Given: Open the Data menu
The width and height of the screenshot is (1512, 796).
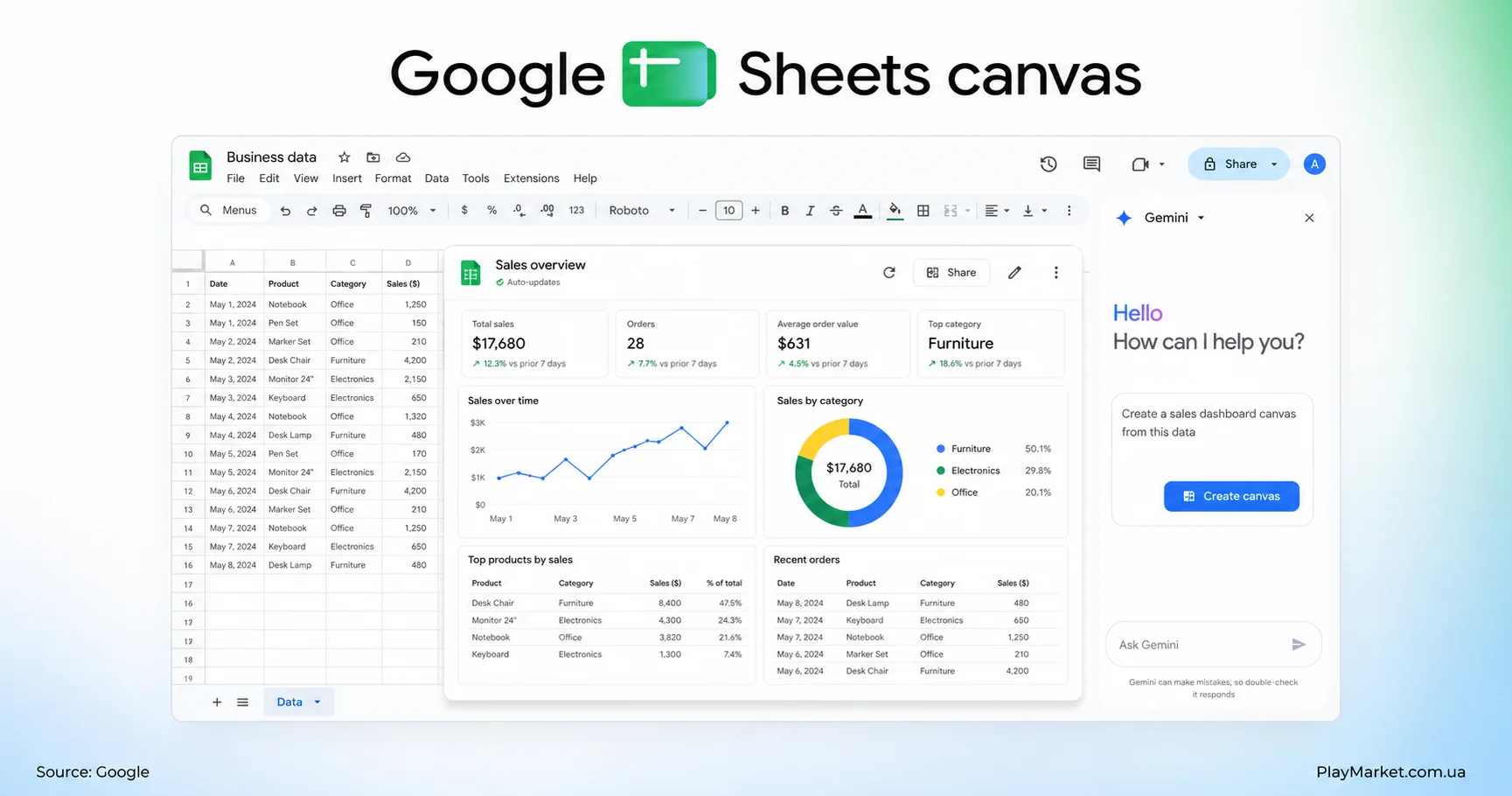Looking at the screenshot, I should coord(436,178).
